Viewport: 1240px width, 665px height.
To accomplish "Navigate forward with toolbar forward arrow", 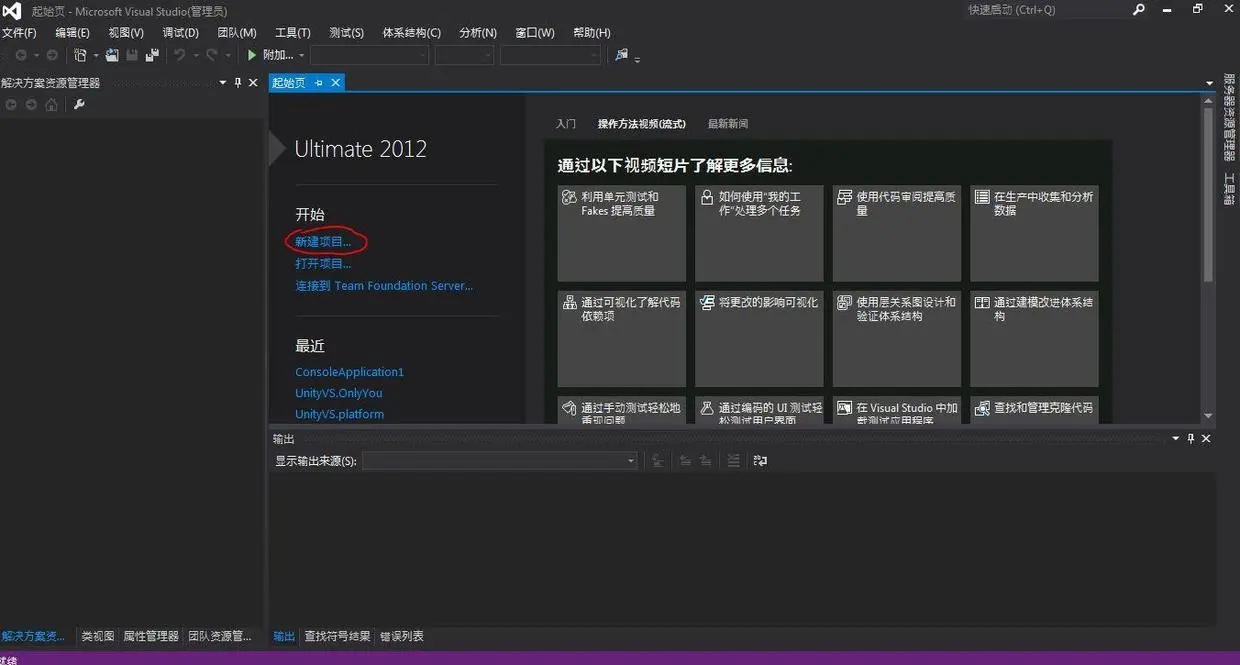I will pyautogui.click(x=50, y=55).
